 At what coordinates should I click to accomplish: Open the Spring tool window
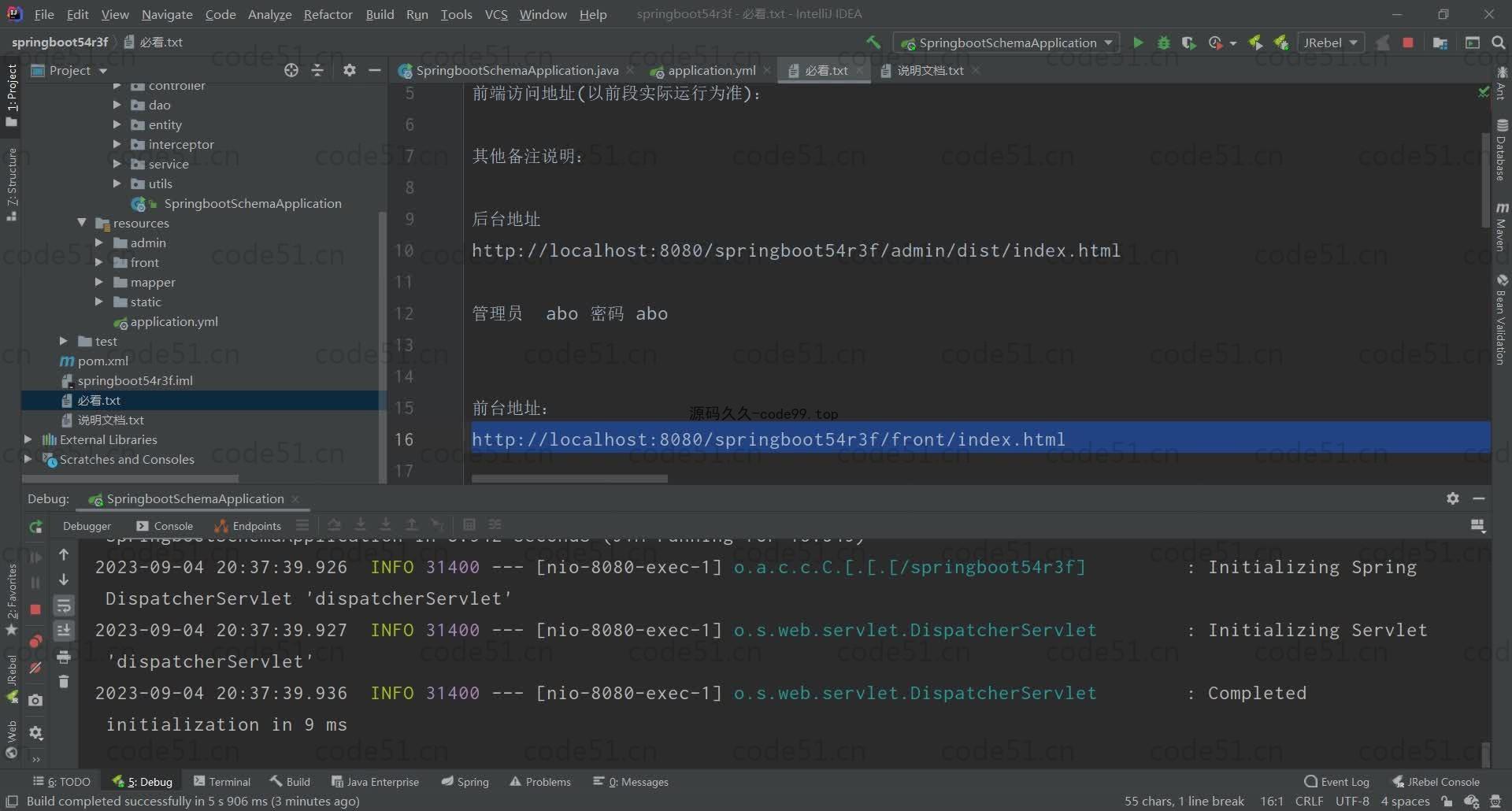click(x=465, y=782)
